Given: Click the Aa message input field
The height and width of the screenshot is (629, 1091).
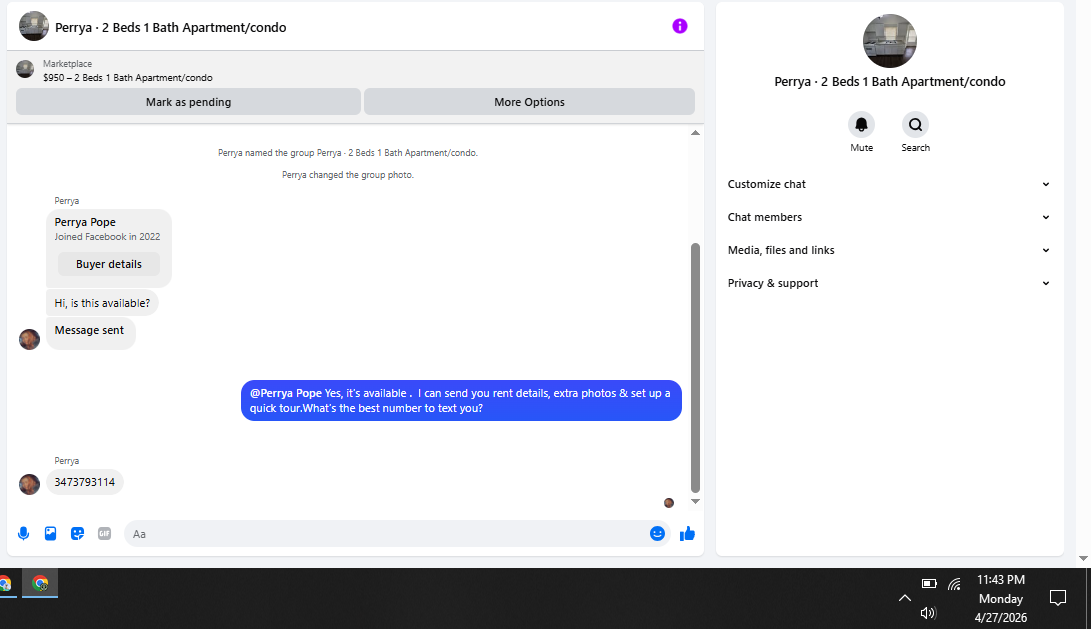Looking at the screenshot, I should (397, 534).
